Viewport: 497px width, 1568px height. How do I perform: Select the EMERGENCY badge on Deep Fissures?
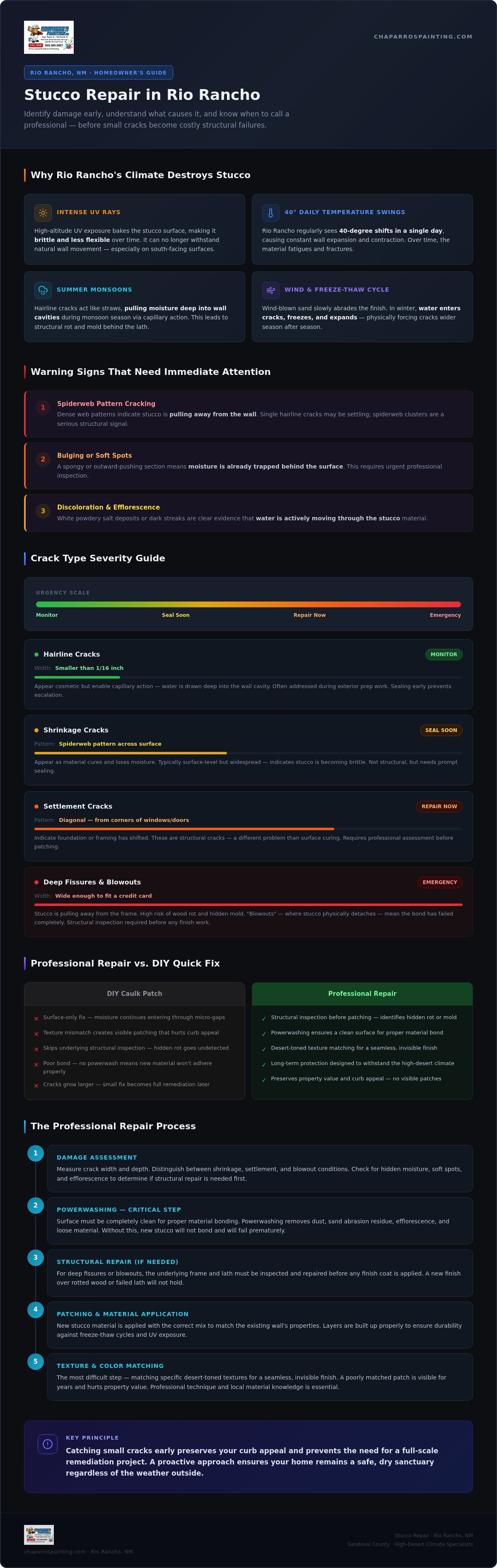click(440, 883)
